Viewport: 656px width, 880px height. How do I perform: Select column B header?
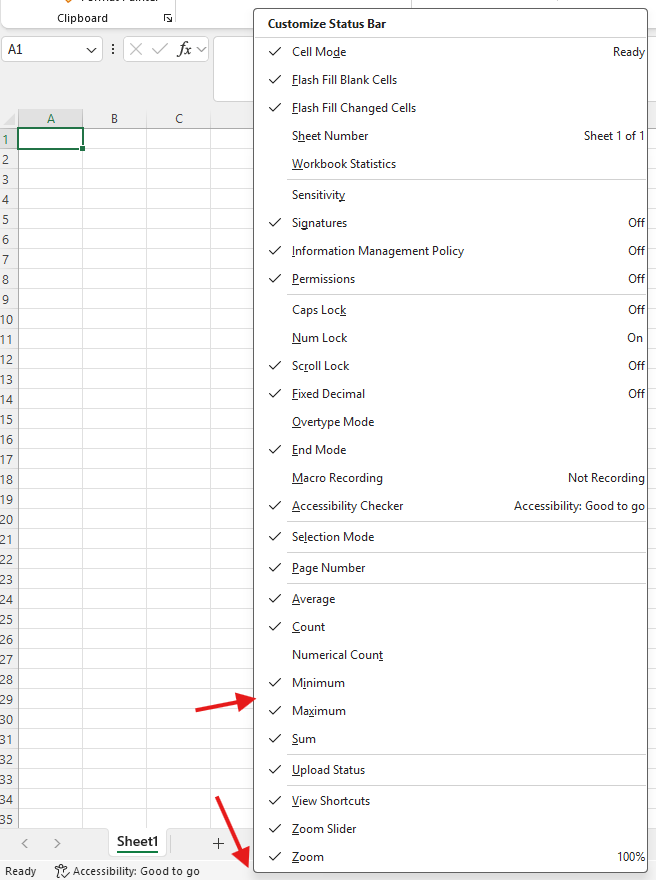point(114,119)
